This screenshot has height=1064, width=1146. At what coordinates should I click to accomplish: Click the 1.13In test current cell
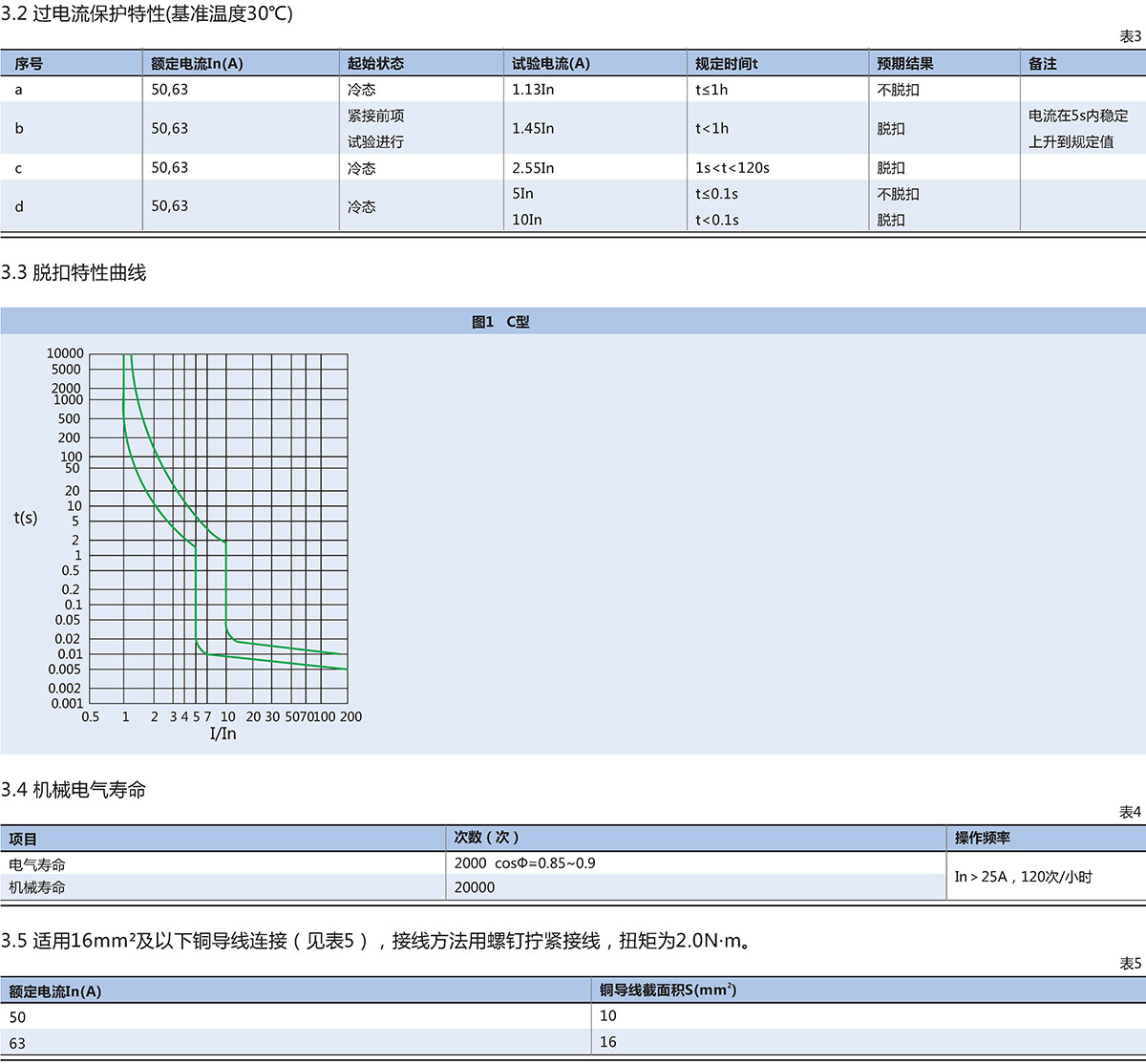click(533, 90)
